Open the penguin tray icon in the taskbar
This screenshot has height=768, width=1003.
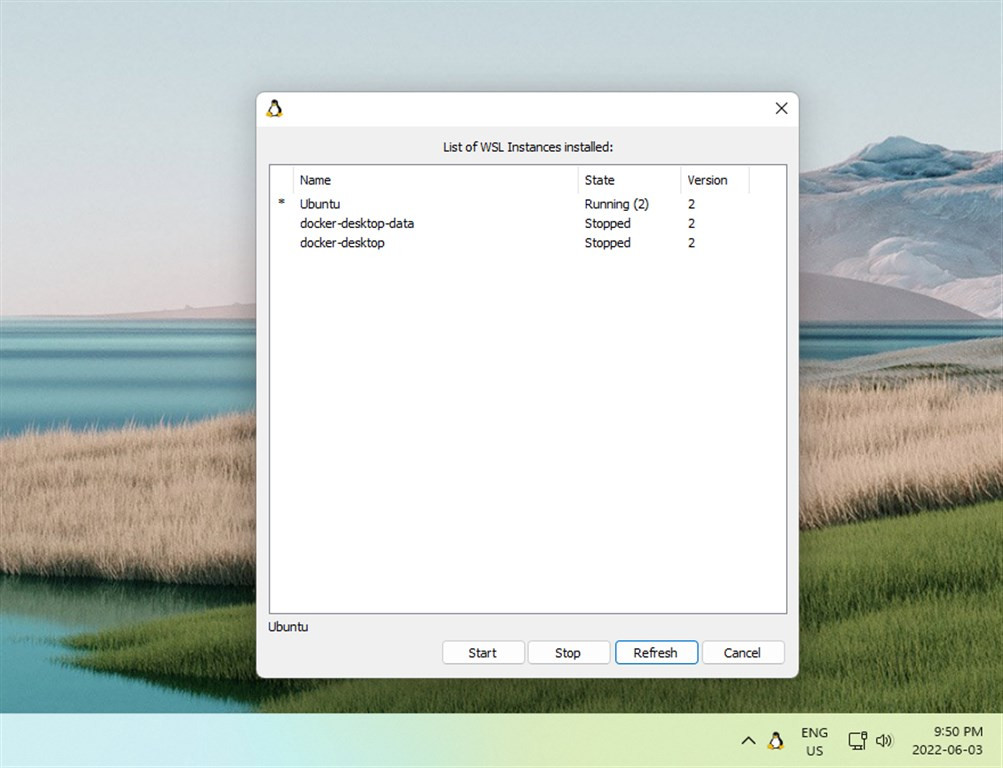coord(776,741)
